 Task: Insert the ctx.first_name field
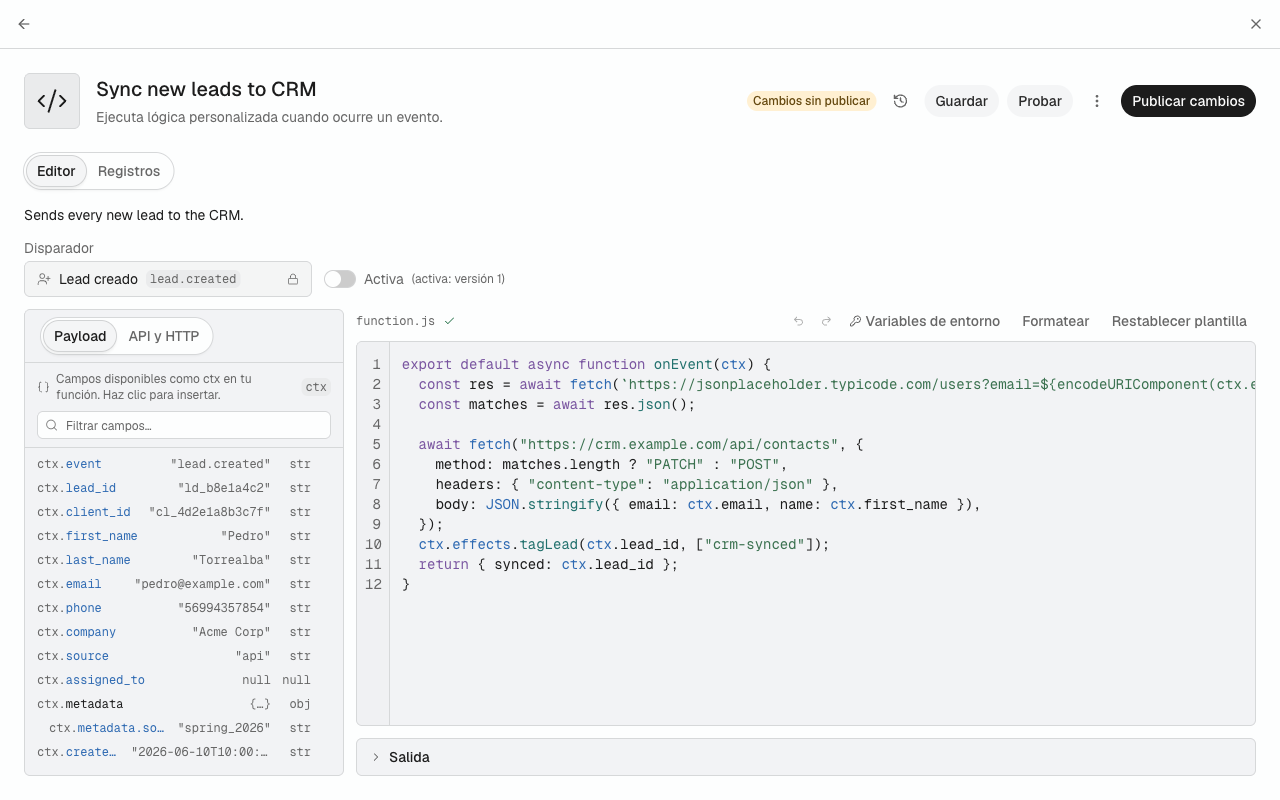click(184, 536)
